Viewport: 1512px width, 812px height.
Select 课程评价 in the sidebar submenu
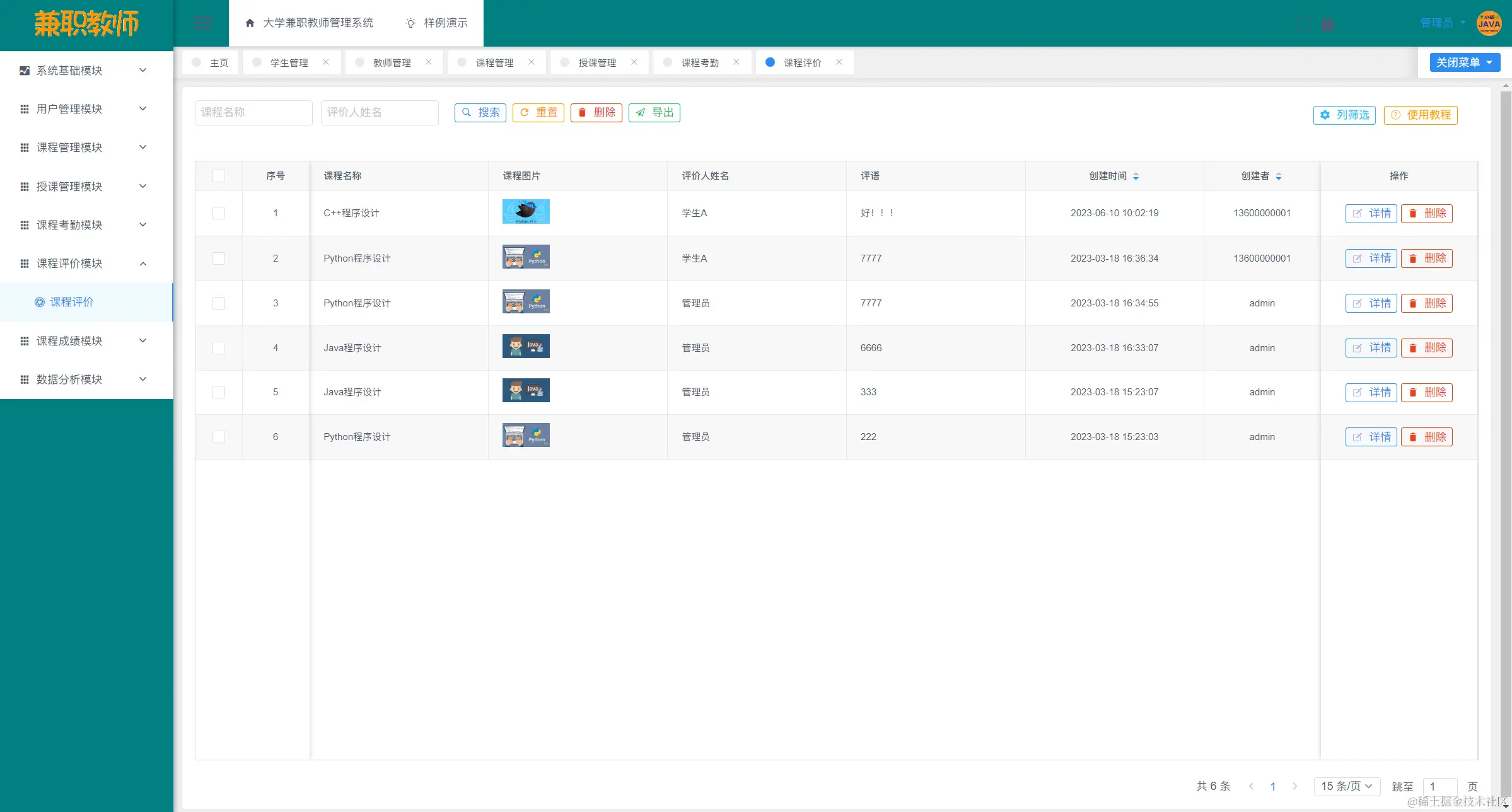72,302
